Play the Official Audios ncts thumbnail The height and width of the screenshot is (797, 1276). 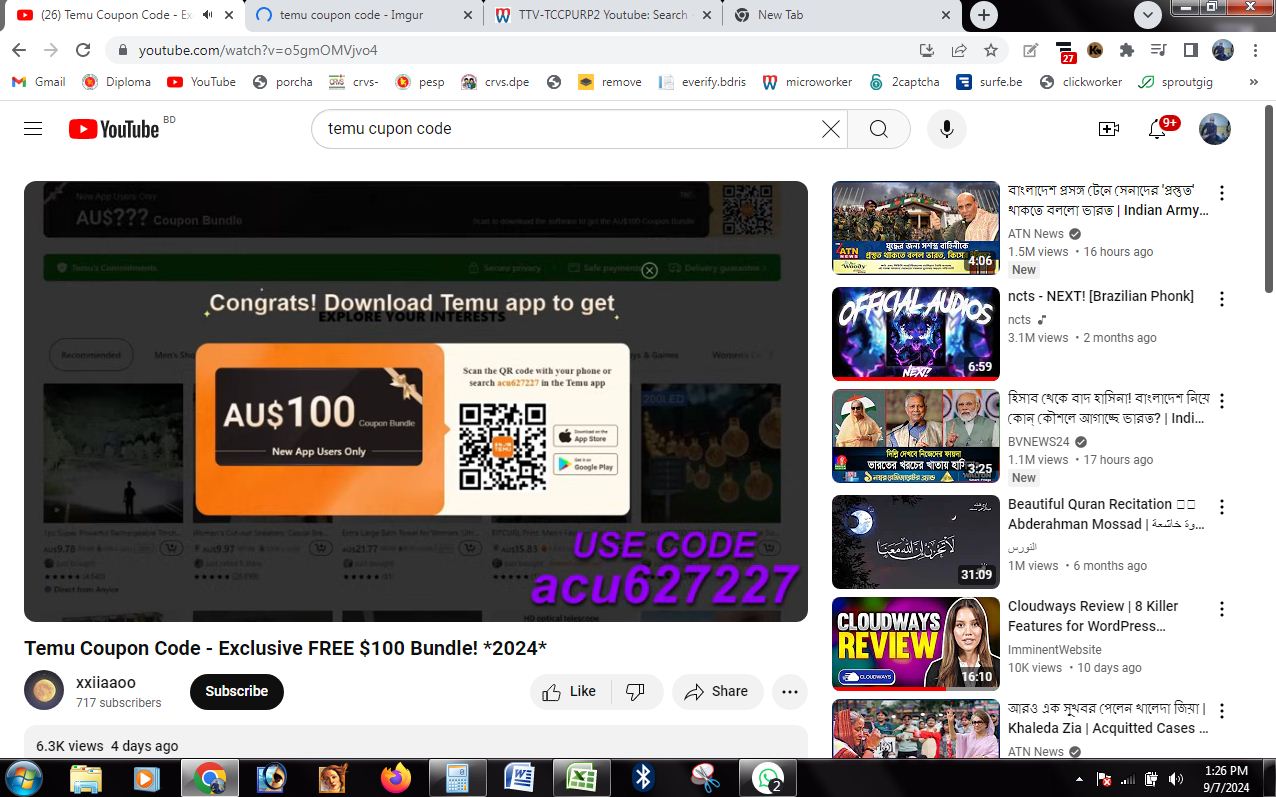(x=916, y=334)
